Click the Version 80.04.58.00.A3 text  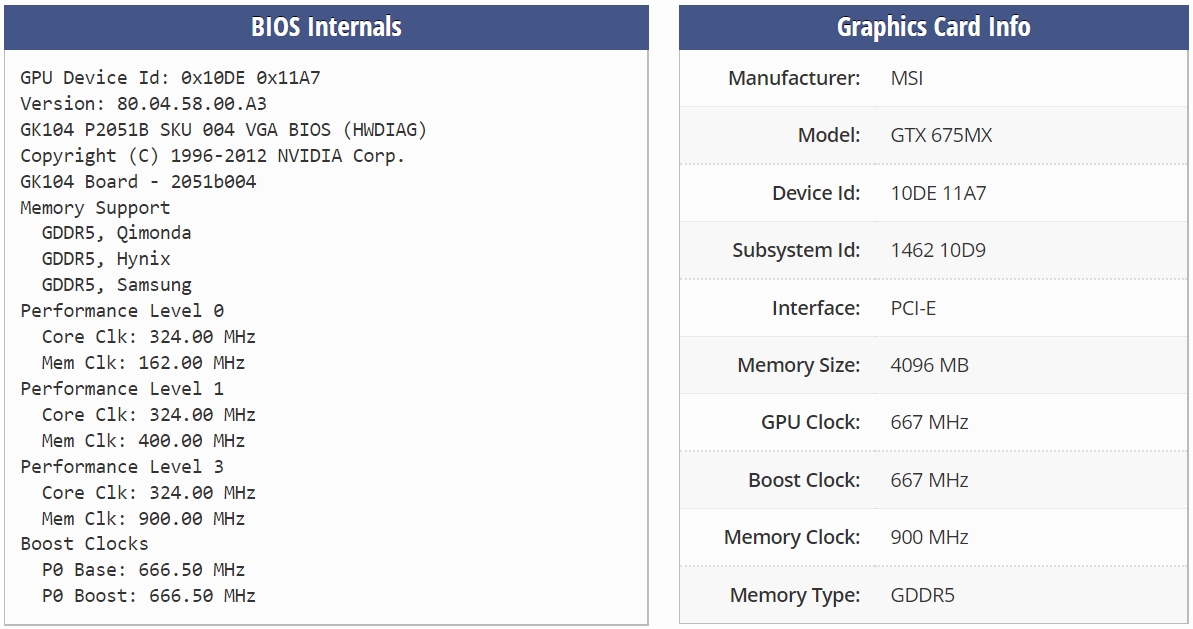144,103
